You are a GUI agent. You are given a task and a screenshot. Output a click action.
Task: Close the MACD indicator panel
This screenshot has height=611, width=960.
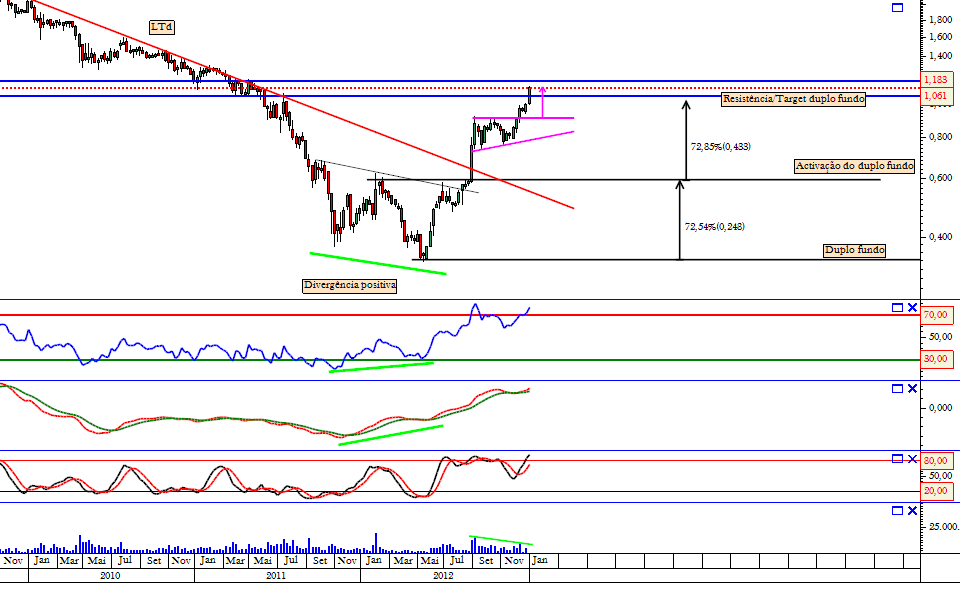click(912, 389)
